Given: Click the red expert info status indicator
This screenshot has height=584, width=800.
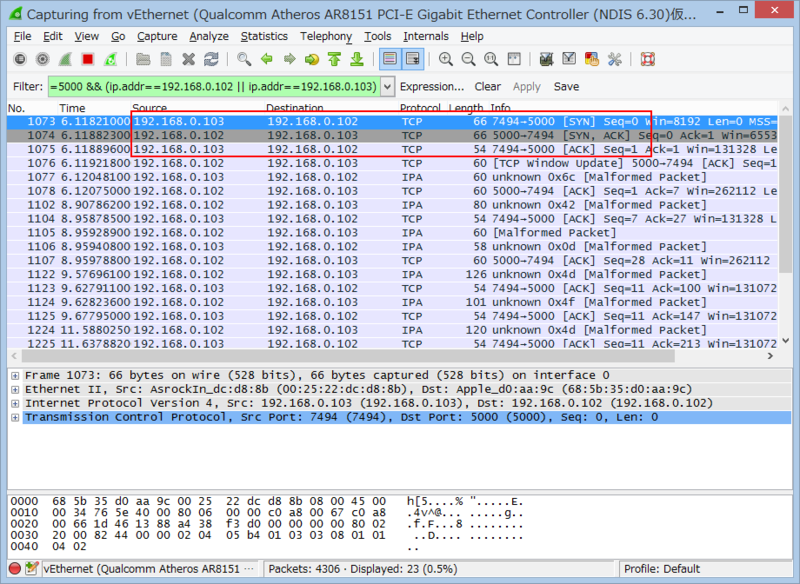Looking at the screenshot, I should 15,568.
